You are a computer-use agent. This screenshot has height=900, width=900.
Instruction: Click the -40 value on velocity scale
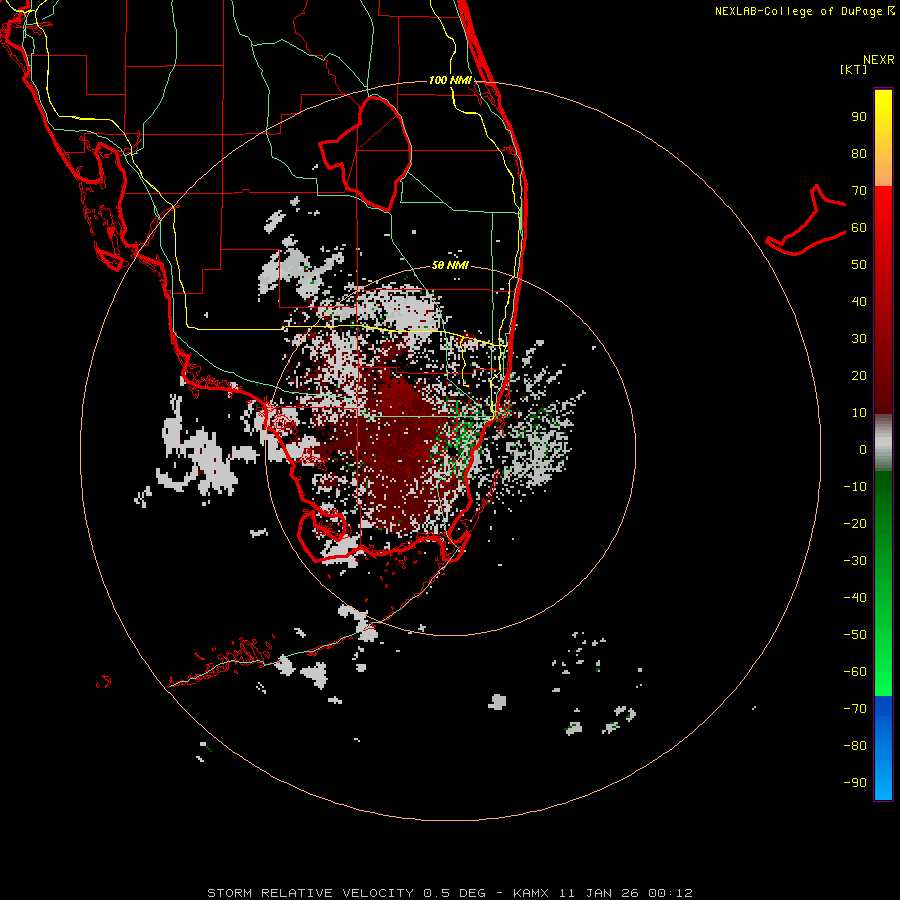tap(855, 598)
